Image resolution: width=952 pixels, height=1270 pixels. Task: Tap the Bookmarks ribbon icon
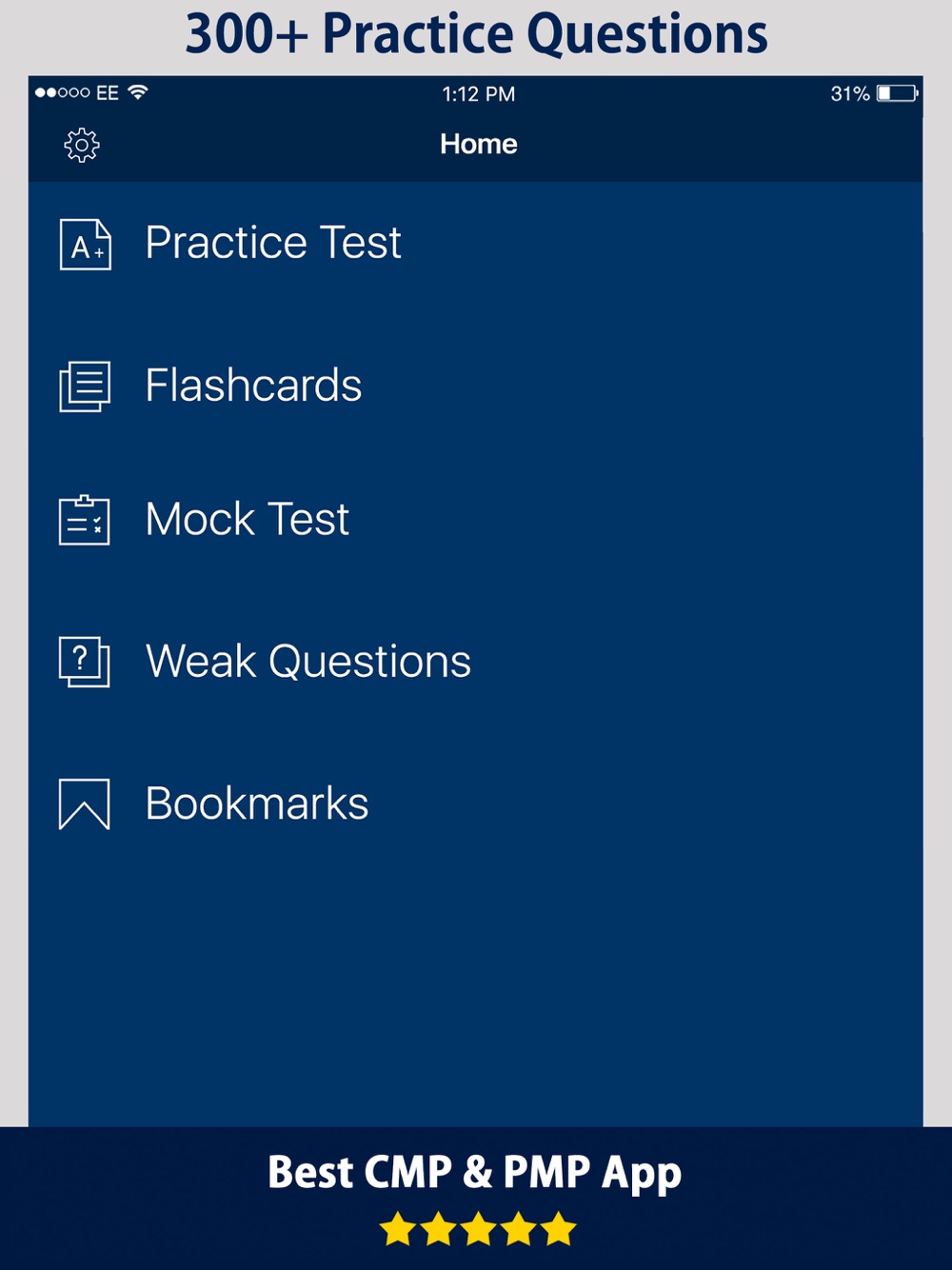pyautogui.click(x=85, y=804)
